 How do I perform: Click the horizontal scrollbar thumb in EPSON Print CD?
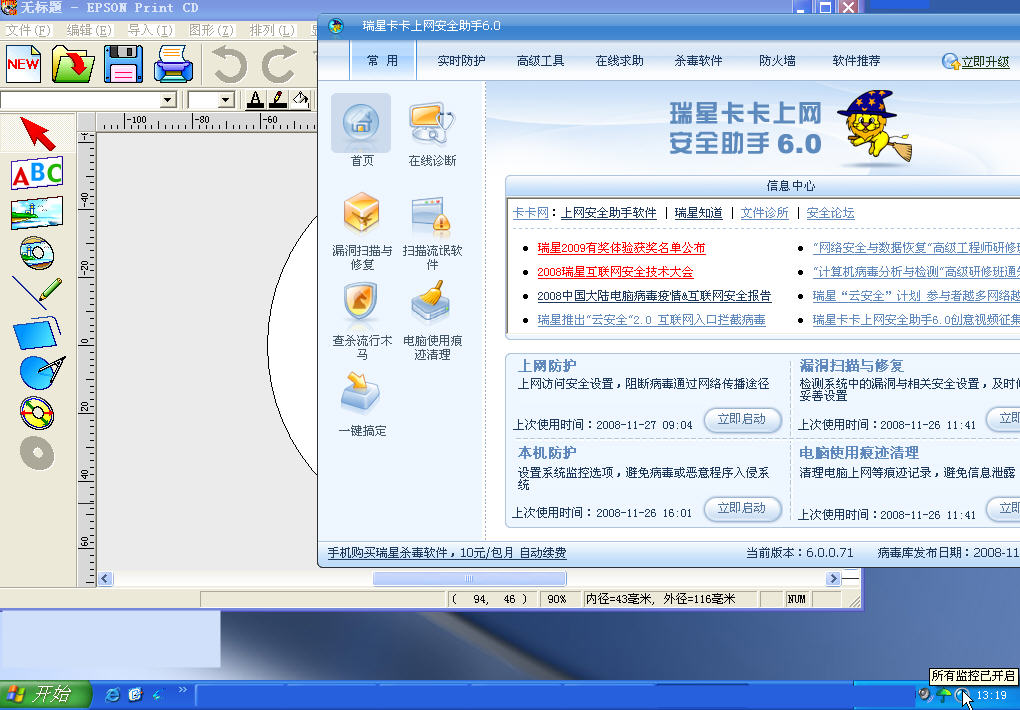[x=469, y=579]
